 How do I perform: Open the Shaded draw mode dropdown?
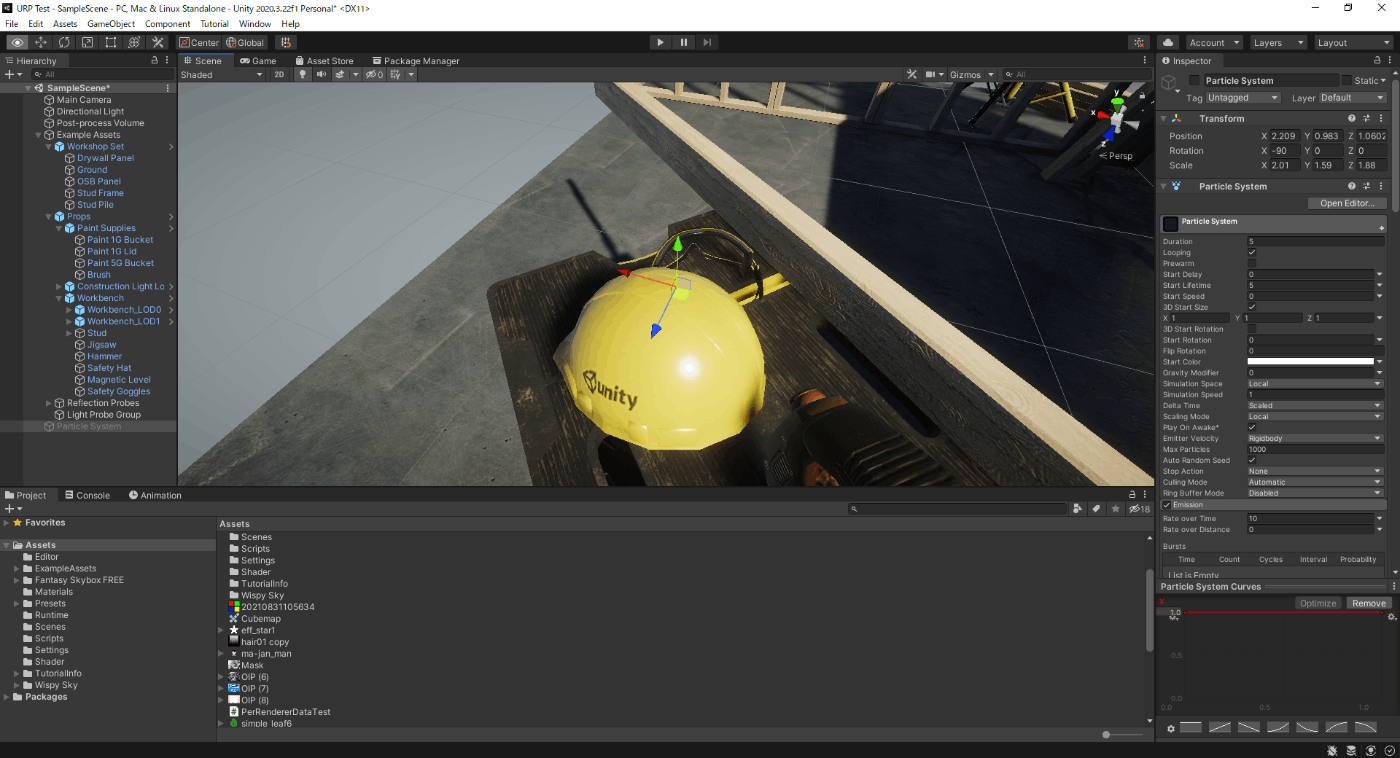tap(221, 74)
